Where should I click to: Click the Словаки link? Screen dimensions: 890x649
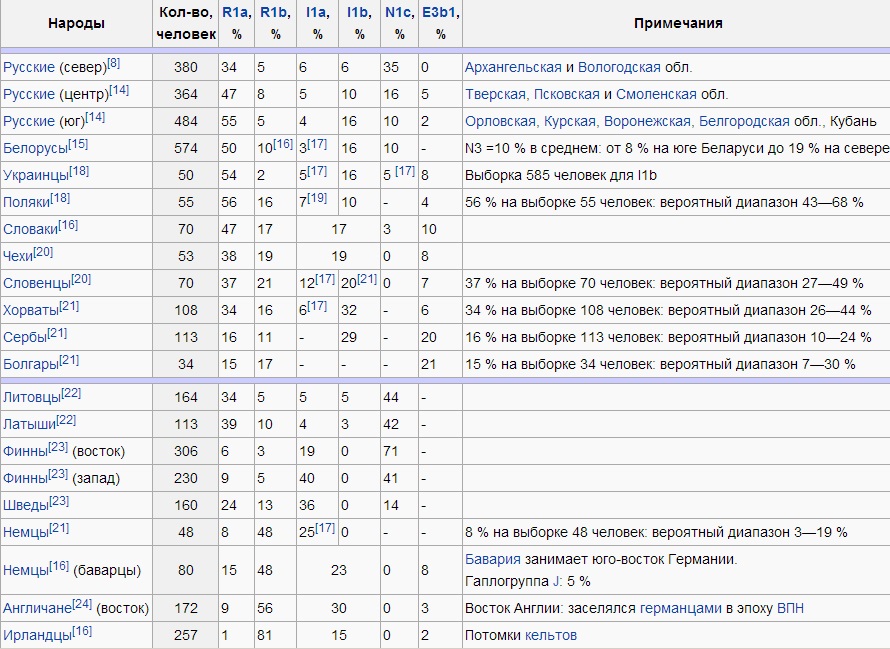point(31,229)
